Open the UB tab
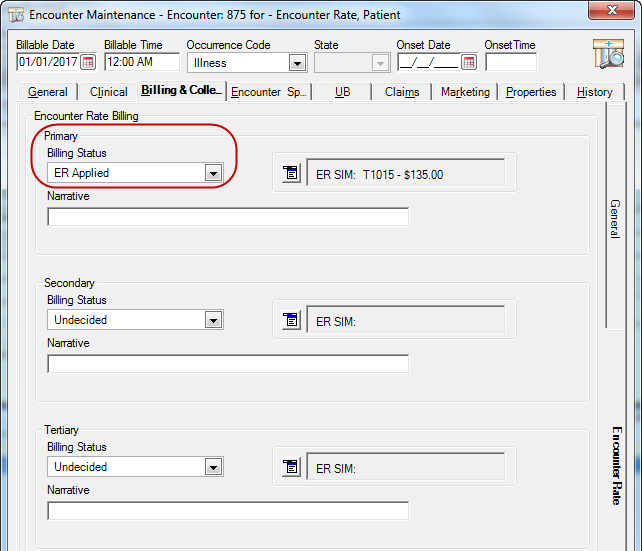The image size is (642, 551). click(342, 92)
